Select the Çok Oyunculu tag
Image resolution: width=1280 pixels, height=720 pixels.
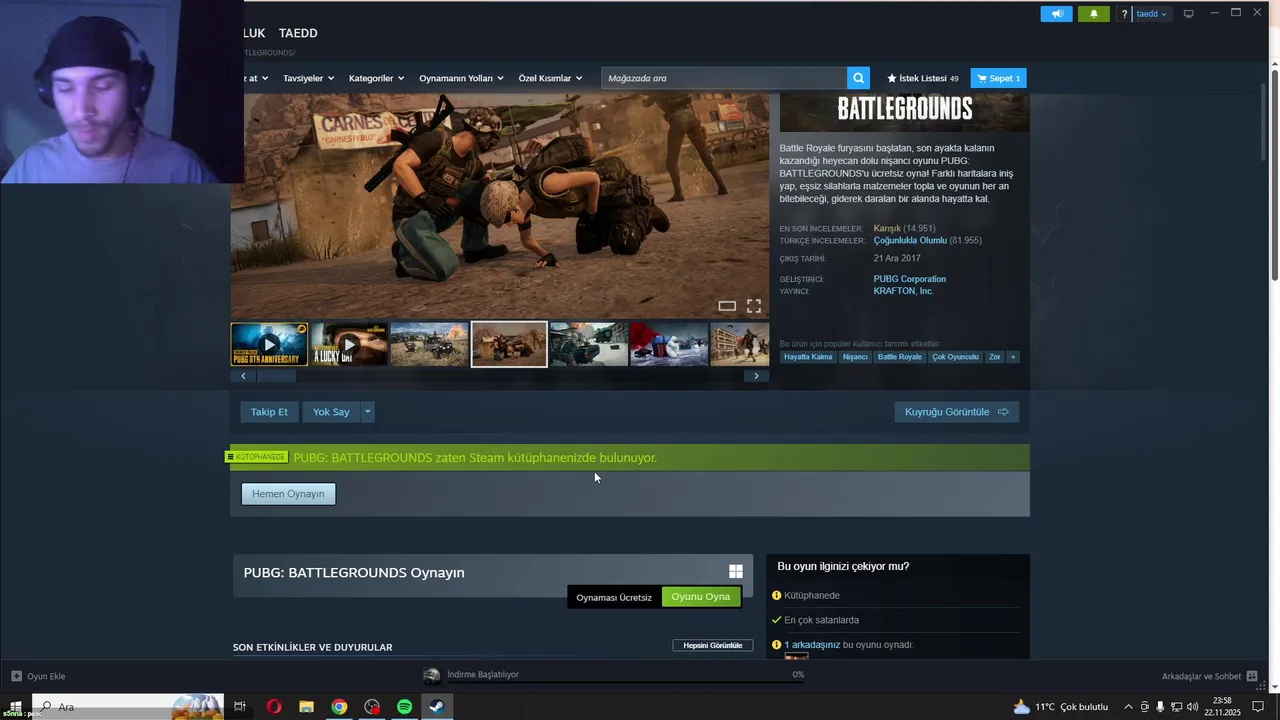(x=955, y=357)
